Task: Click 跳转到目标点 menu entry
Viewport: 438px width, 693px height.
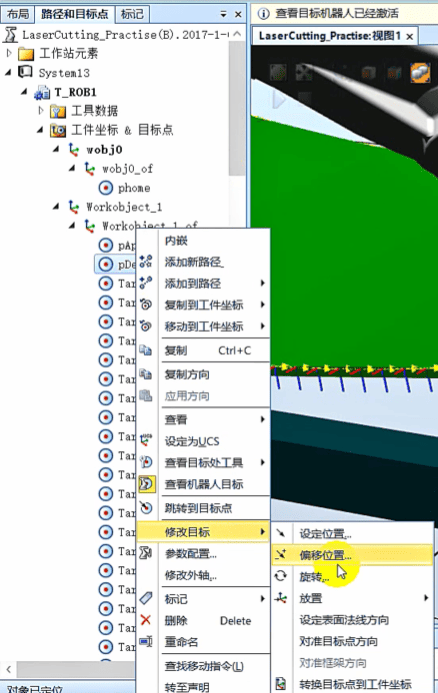Action: click(203, 508)
